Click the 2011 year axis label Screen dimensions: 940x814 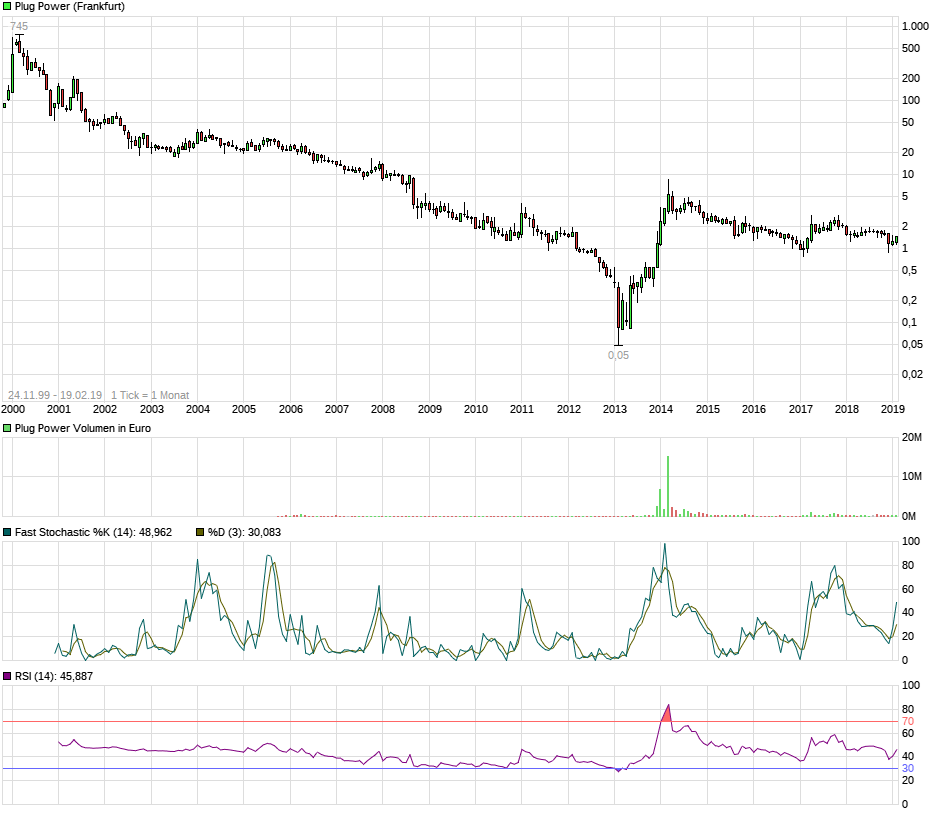click(x=522, y=409)
